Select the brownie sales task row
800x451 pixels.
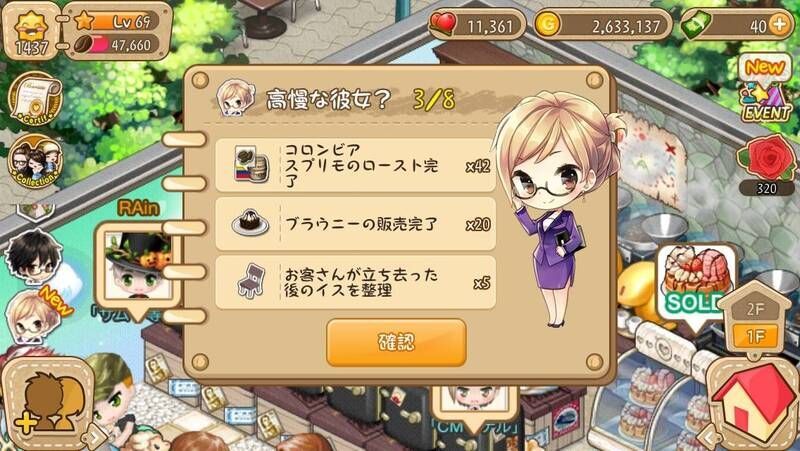coord(355,224)
